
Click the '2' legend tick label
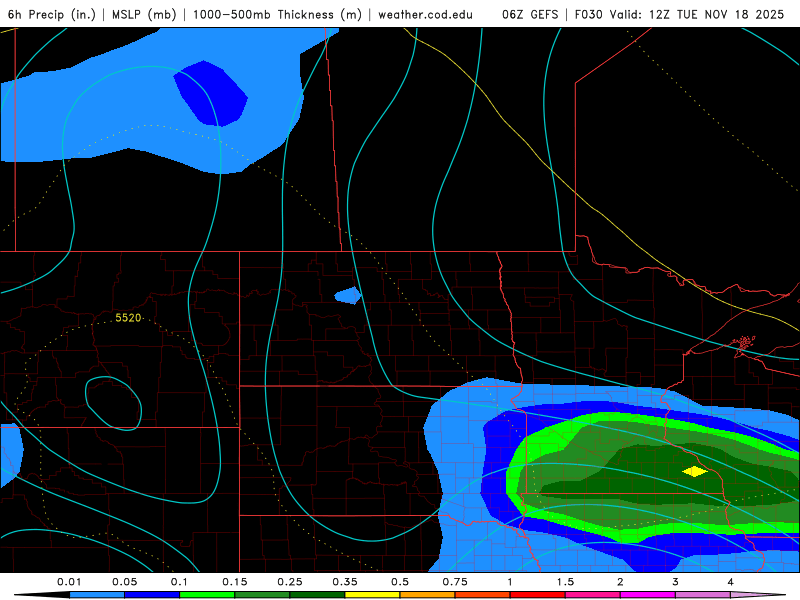620,582
